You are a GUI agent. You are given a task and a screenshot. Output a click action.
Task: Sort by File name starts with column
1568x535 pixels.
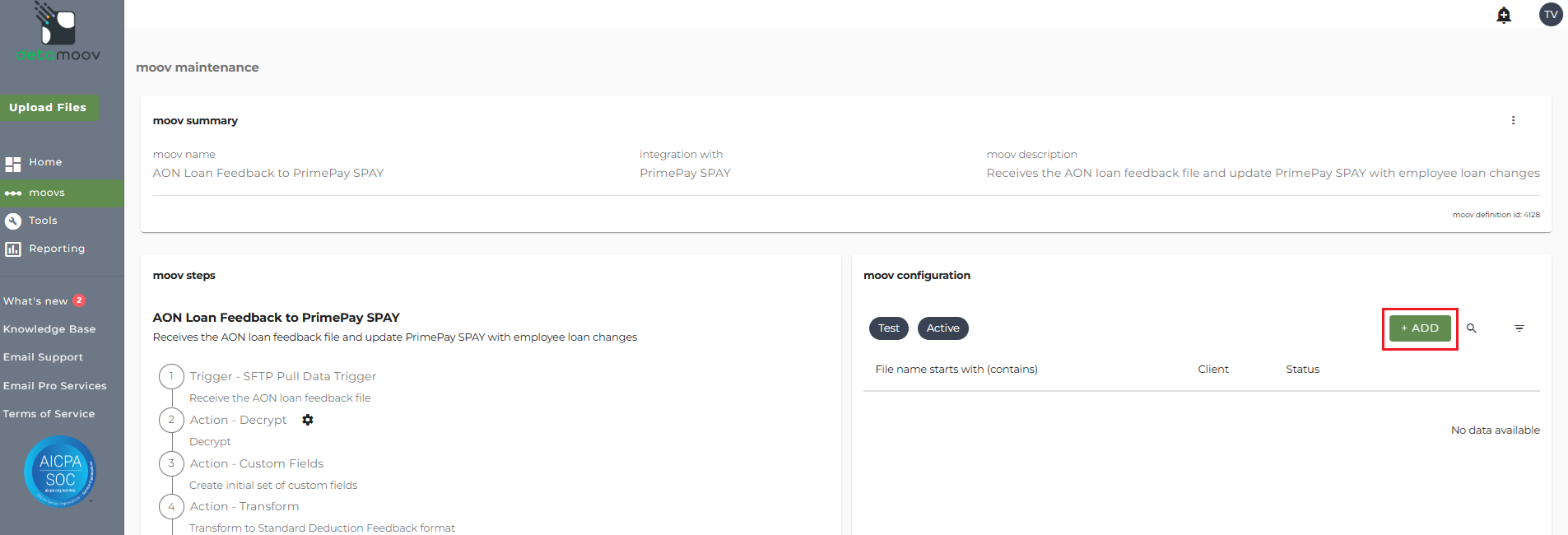[956, 370]
